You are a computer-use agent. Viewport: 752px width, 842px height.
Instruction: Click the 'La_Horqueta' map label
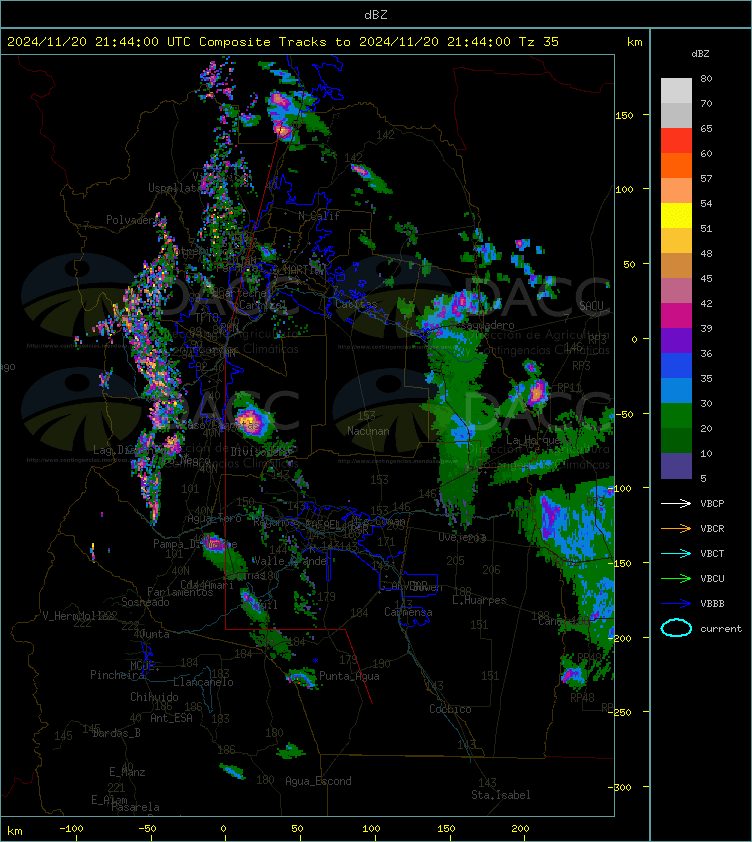[539, 440]
